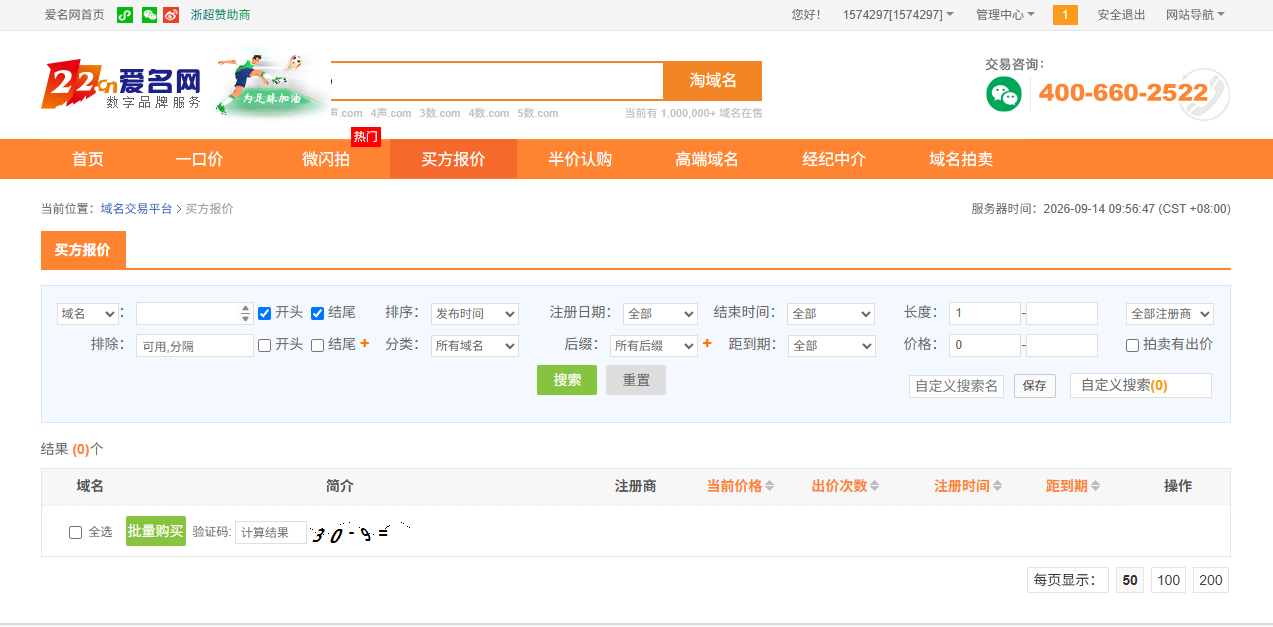Open the Weibo icon in top bar
Image resolution: width=1273 pixels, height=627 pixels.
(171, 15)
